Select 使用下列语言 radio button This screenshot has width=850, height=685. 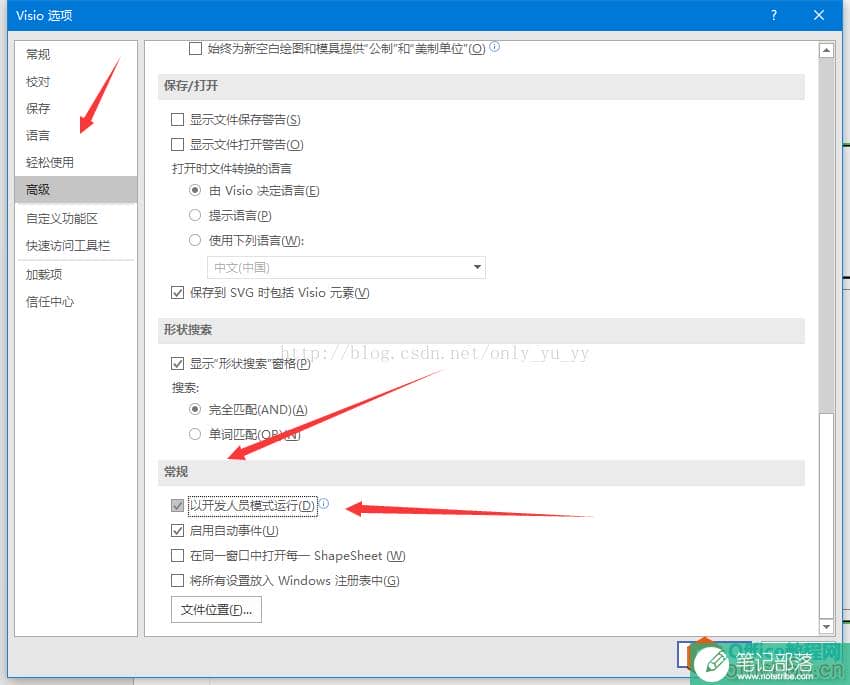195,240
